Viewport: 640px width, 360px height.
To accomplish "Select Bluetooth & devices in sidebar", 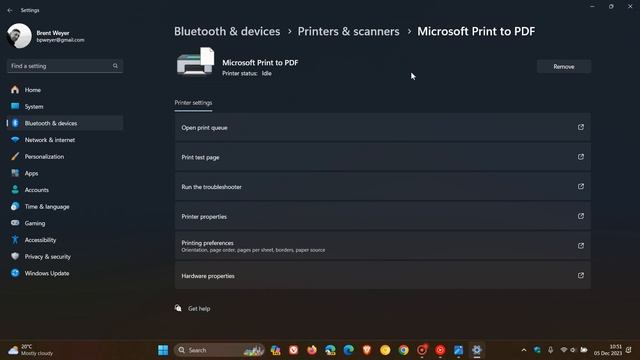I will (64, 123).
